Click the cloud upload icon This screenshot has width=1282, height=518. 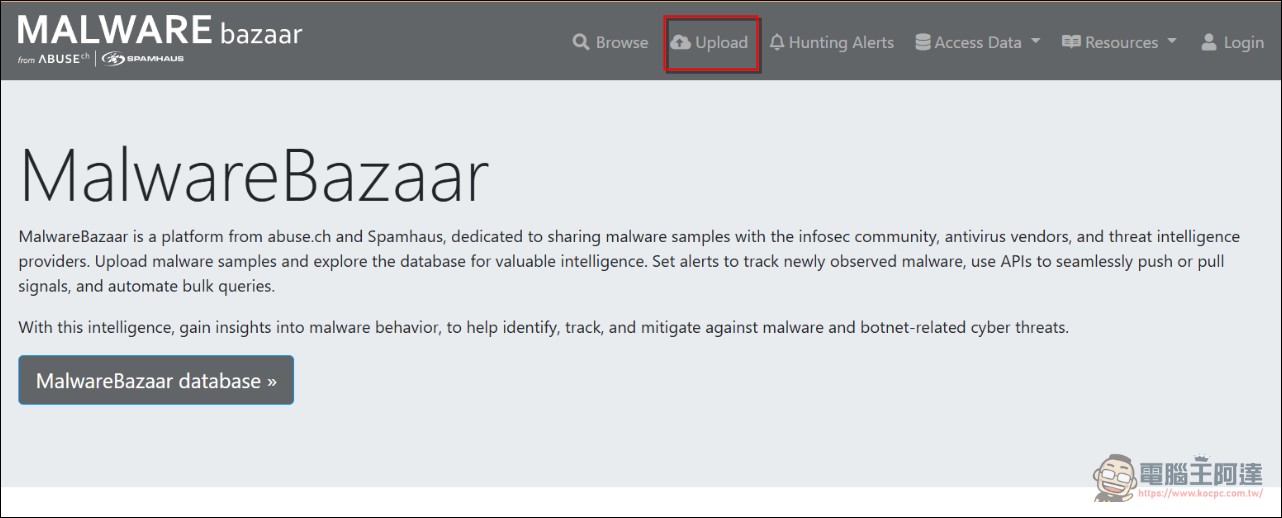[x=681, y=42]
